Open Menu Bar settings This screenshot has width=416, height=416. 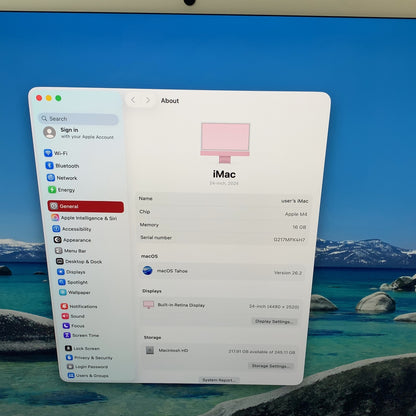71,251
